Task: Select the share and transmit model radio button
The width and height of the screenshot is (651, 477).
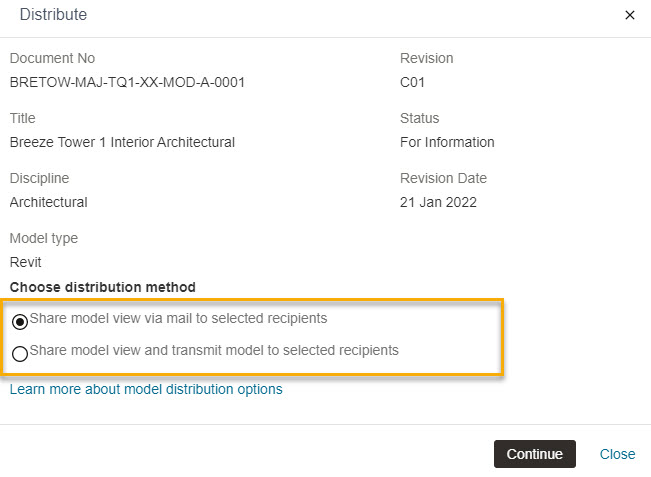Action: [x=20, y=354]
